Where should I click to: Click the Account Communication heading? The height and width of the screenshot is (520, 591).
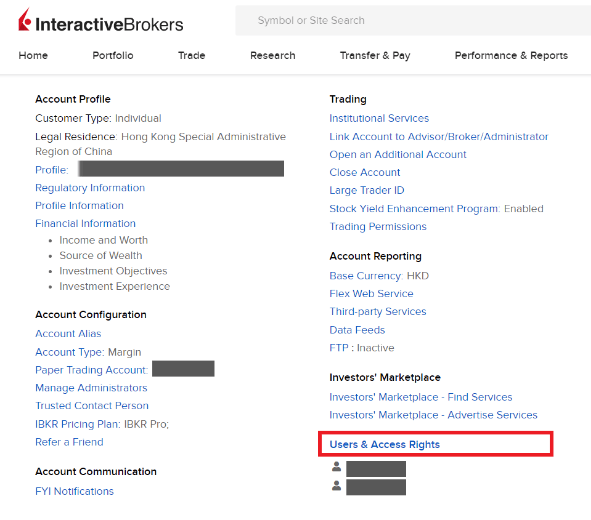pyautogui.click(x=96, y=472)
